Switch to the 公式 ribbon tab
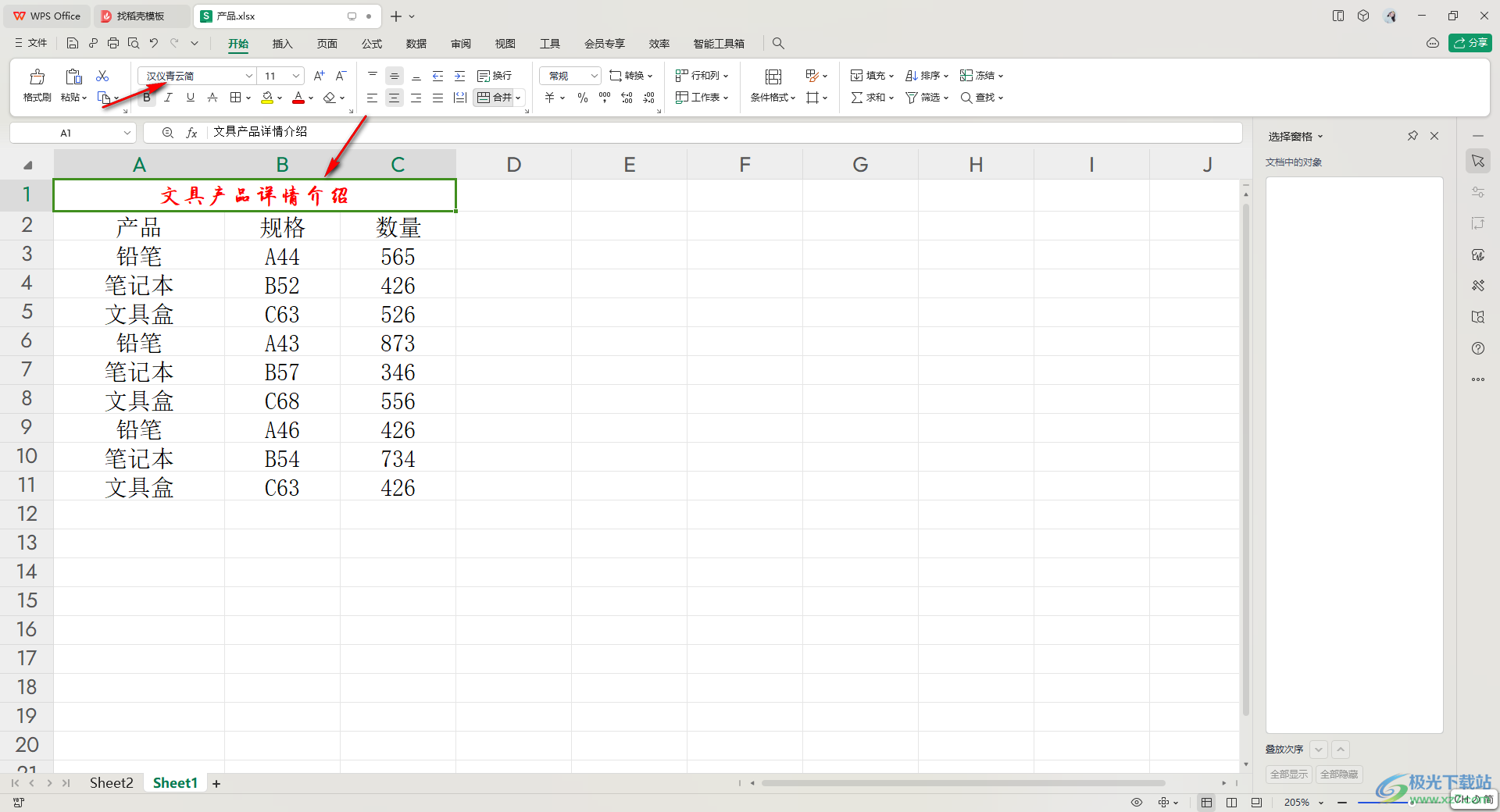This screenshot has height=812, width=1500. [x=372, y=44]
